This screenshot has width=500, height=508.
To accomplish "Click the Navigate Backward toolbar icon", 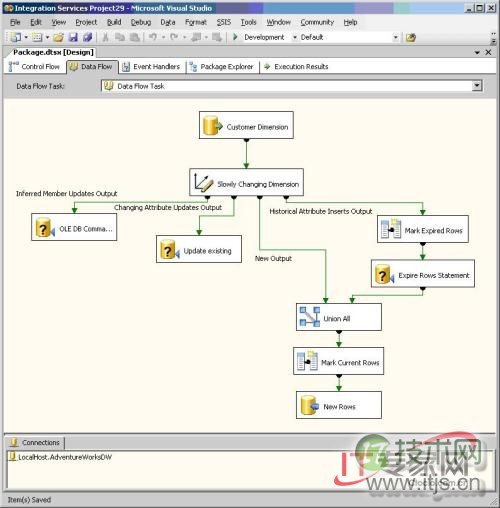I will (x=196, y=37).
